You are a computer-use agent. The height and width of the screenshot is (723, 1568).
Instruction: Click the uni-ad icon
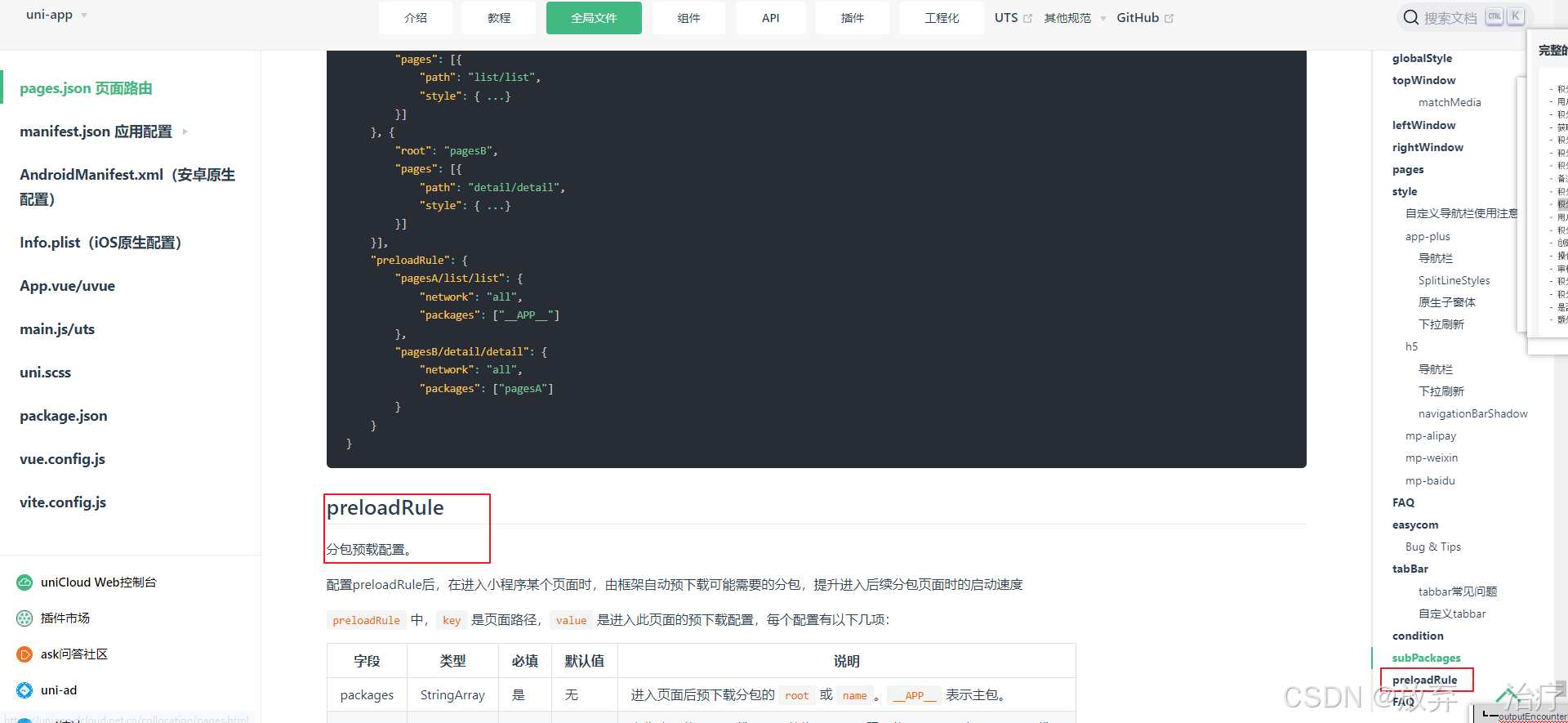coord(24,690)
